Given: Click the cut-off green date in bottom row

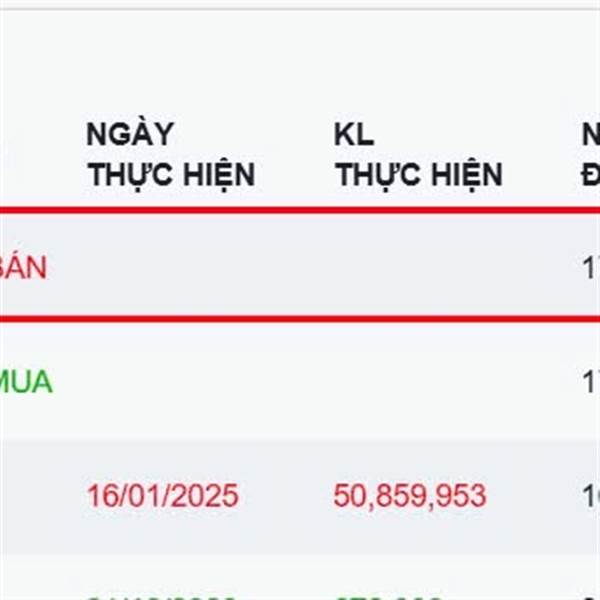Looking at the screenshot, I should tap(161, 598).
